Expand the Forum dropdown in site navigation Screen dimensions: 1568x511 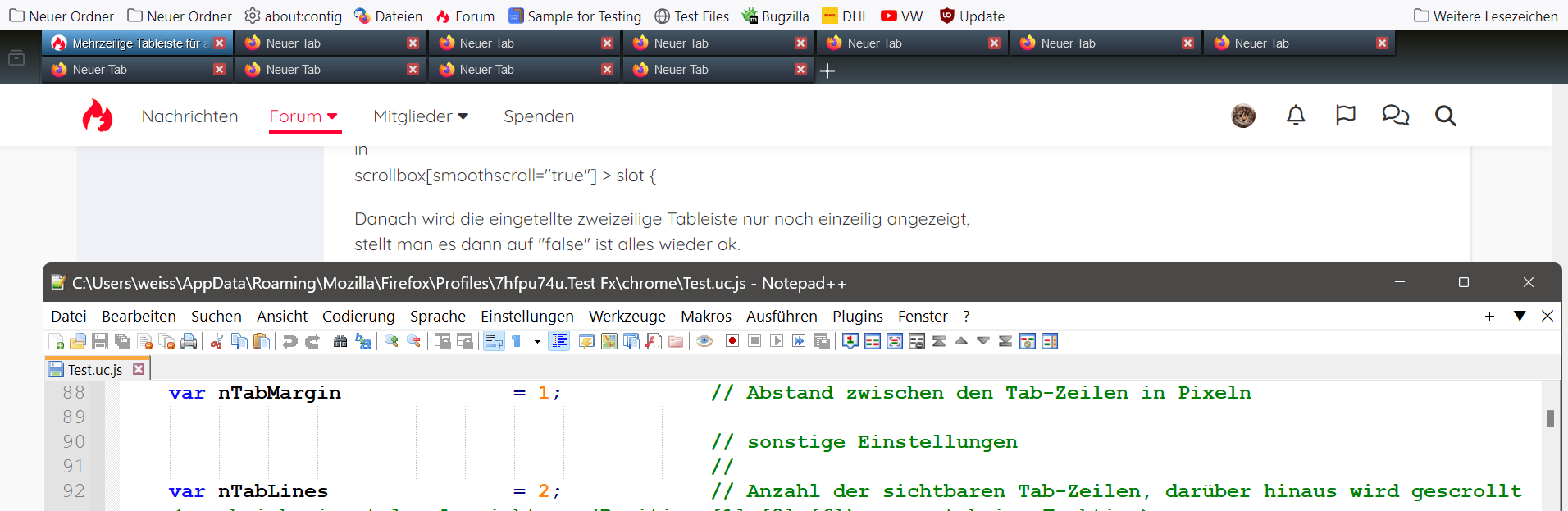304,116
